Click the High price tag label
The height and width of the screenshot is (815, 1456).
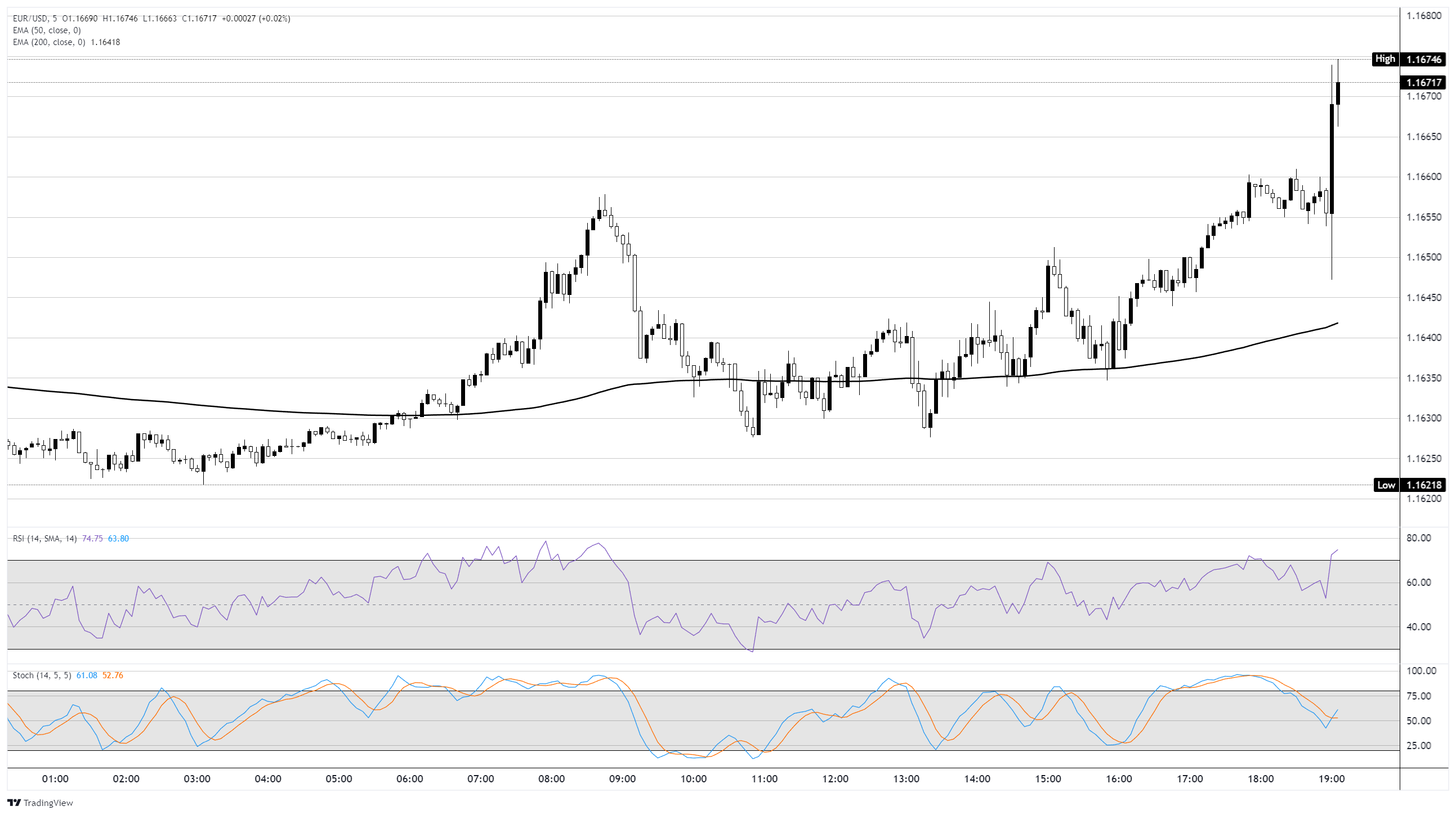(x=1384, y=59)
